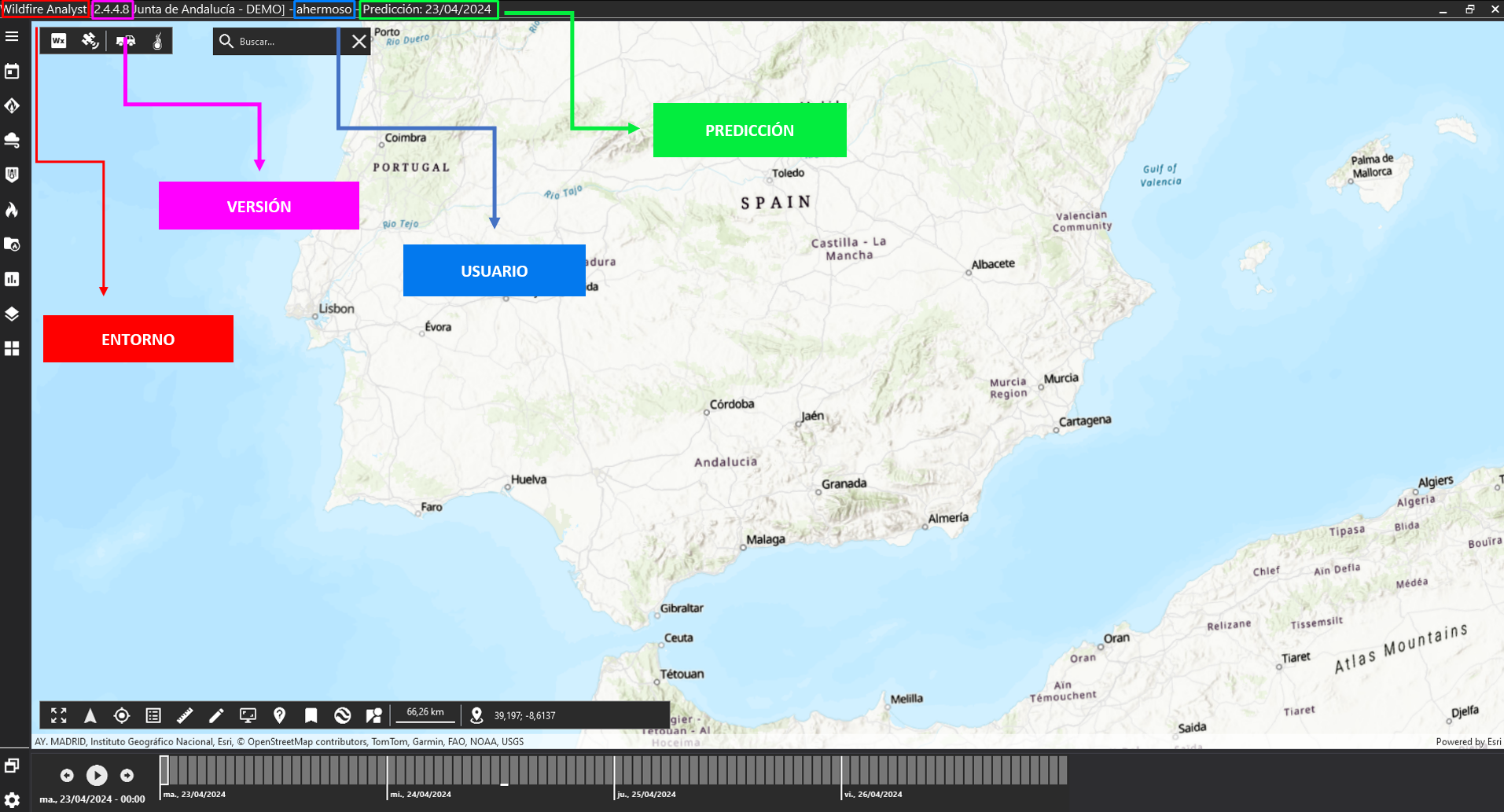Toggle the satellite hotspots layer

90,41
